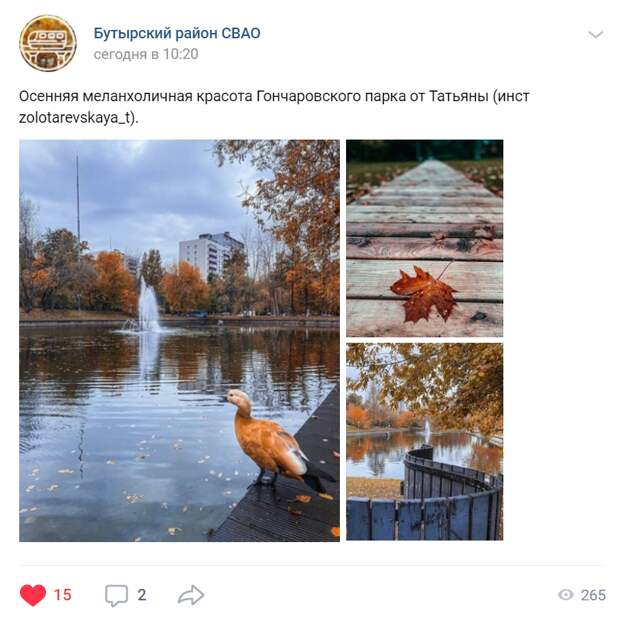
Task: Click the fountain in the large photo
Action: (x=148, y=304)
